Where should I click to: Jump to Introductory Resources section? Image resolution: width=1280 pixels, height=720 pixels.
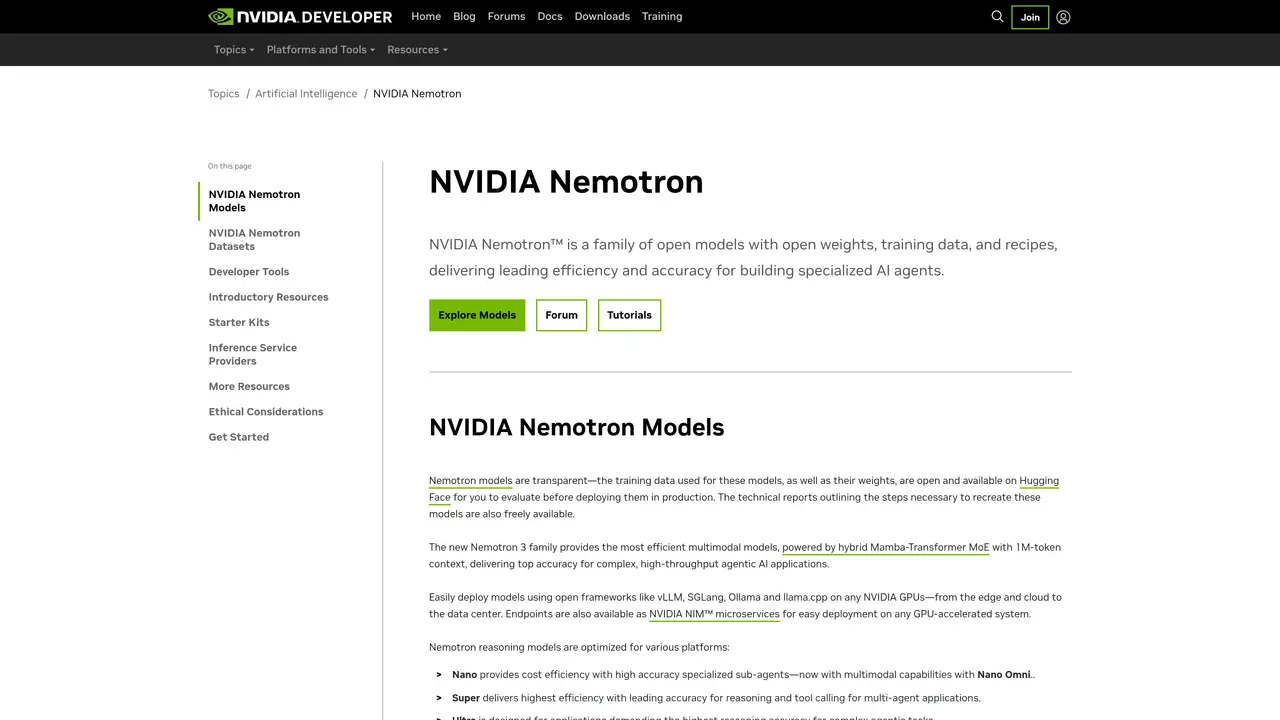pos(268,297)
